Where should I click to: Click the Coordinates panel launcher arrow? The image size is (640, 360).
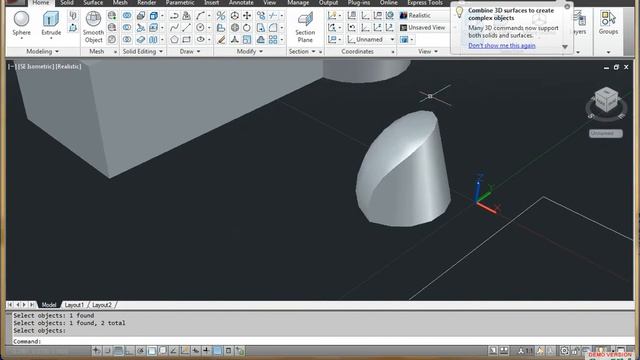pos(393,52)
